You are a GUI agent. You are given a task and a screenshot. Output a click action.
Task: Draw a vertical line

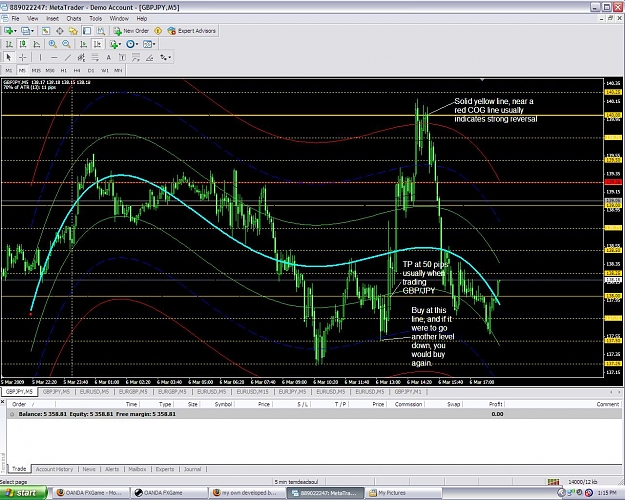coord(40,57)
